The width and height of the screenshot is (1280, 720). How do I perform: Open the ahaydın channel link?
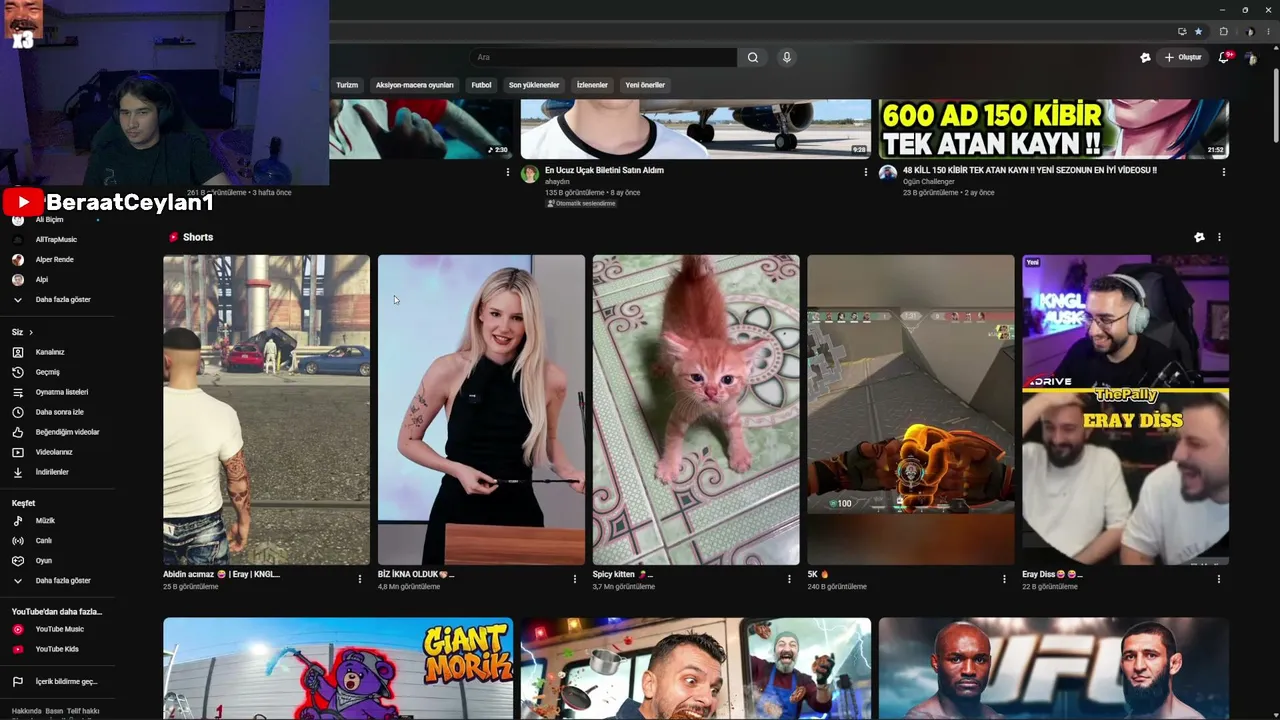[557, 182]
